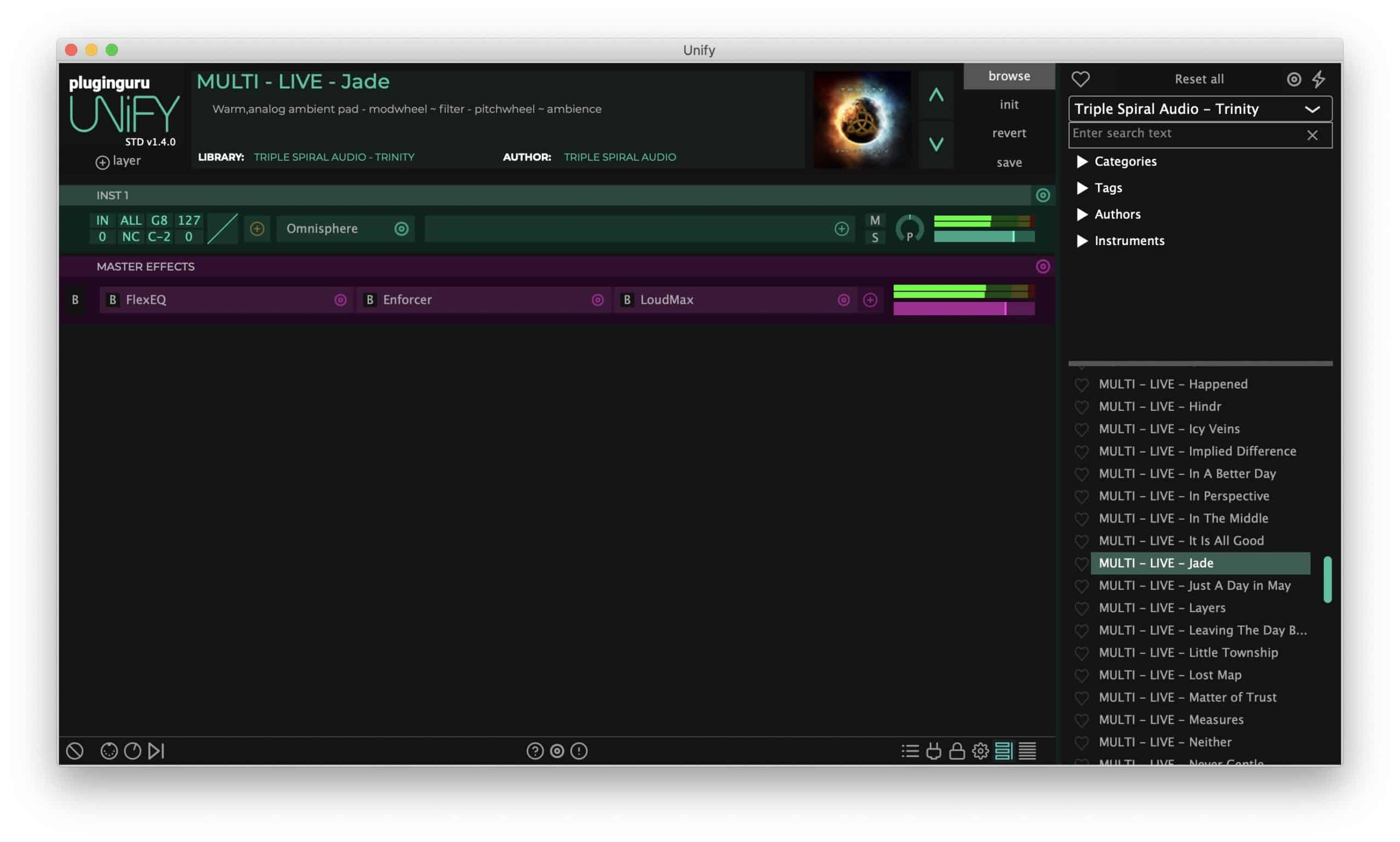Click the velocity curve graph in INST 1
1400x842 pixels.
(x=222, y=229)
